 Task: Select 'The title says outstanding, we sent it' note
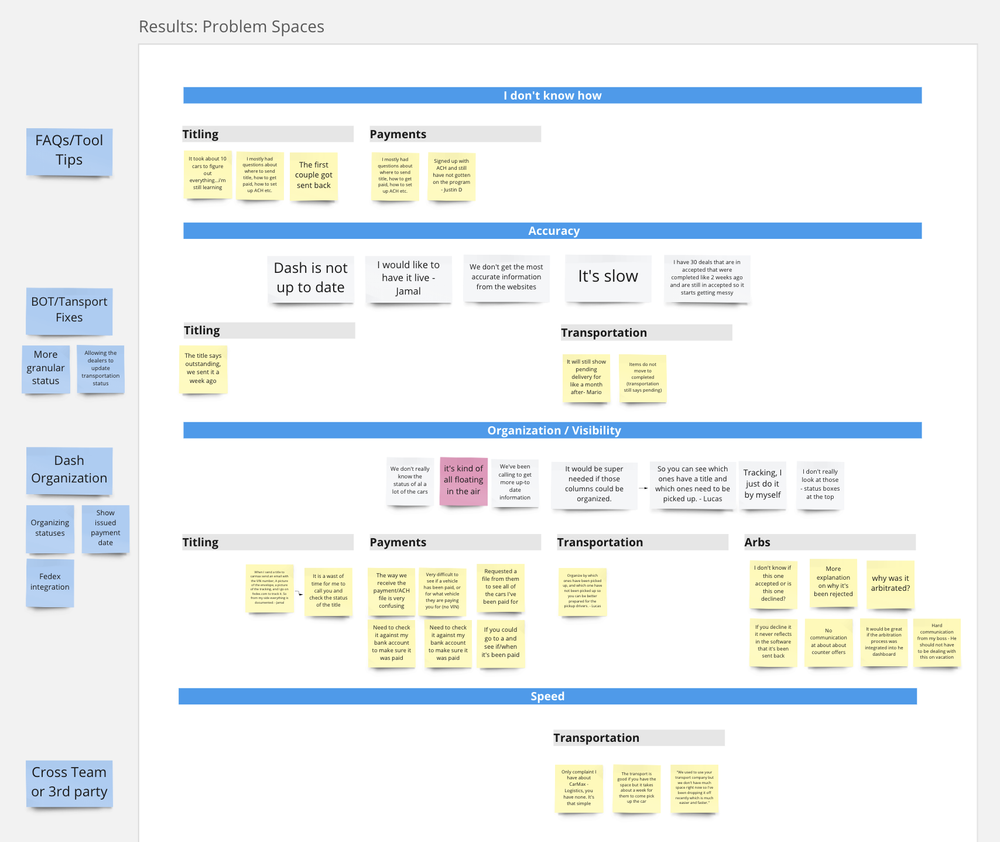pyautogui.click(x=203, y=369)
